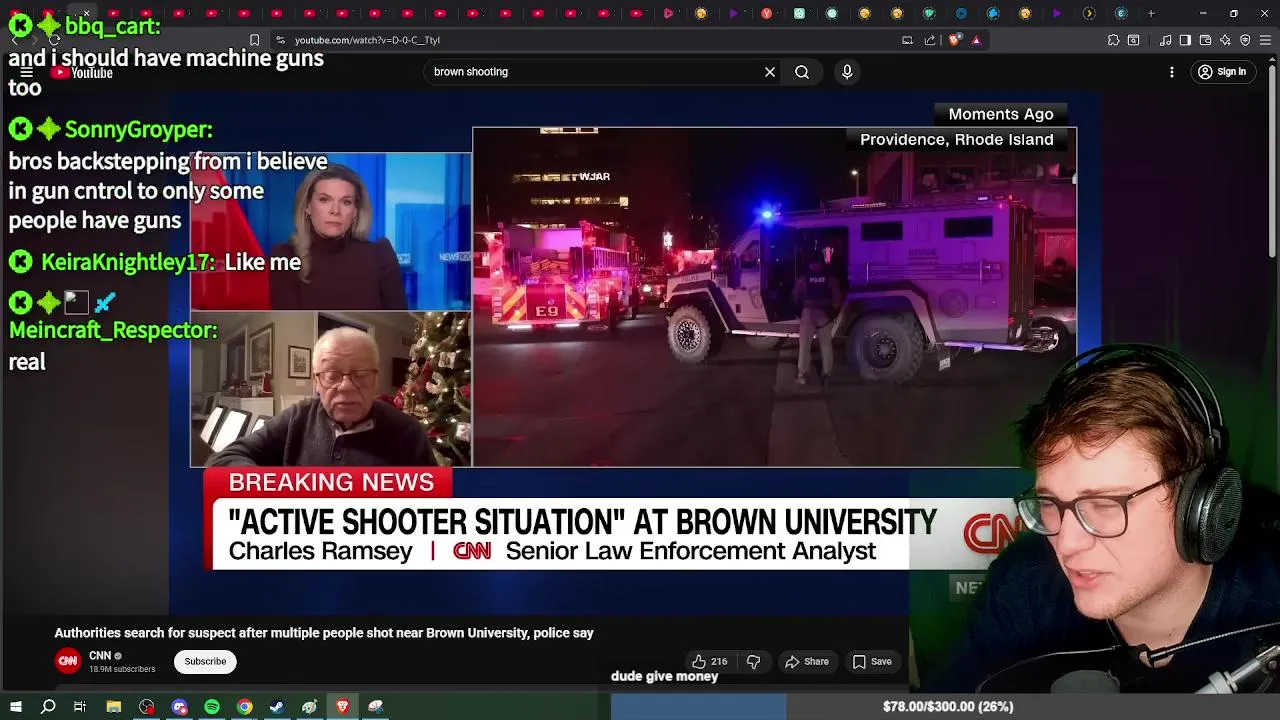
Task: Open the Brave main hamburger menu
Action: (1265, 40)
